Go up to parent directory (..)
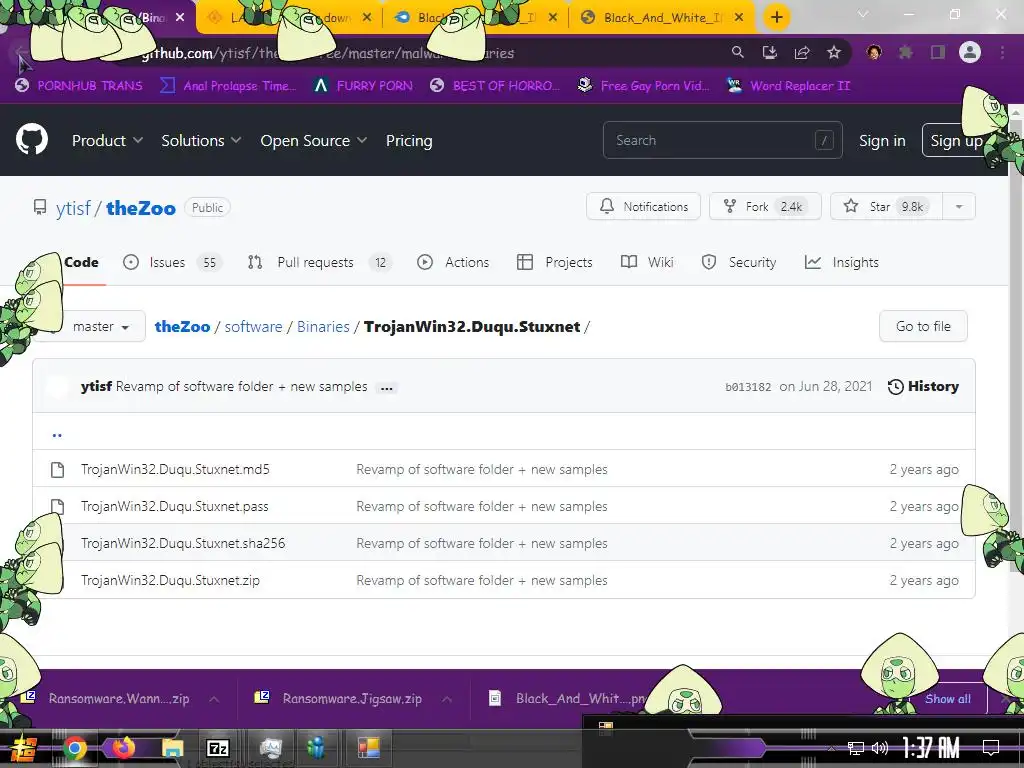Screen dimensions: 1024x768 point(57,433)
